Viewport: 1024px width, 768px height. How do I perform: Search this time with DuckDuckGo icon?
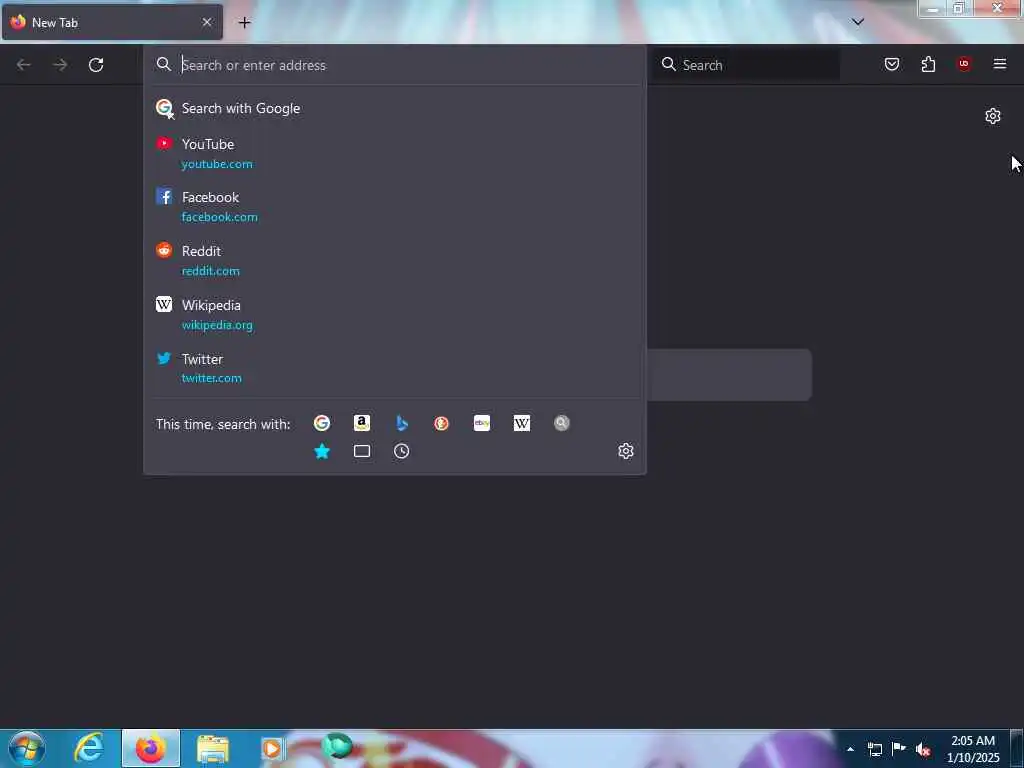pos(441,423)
